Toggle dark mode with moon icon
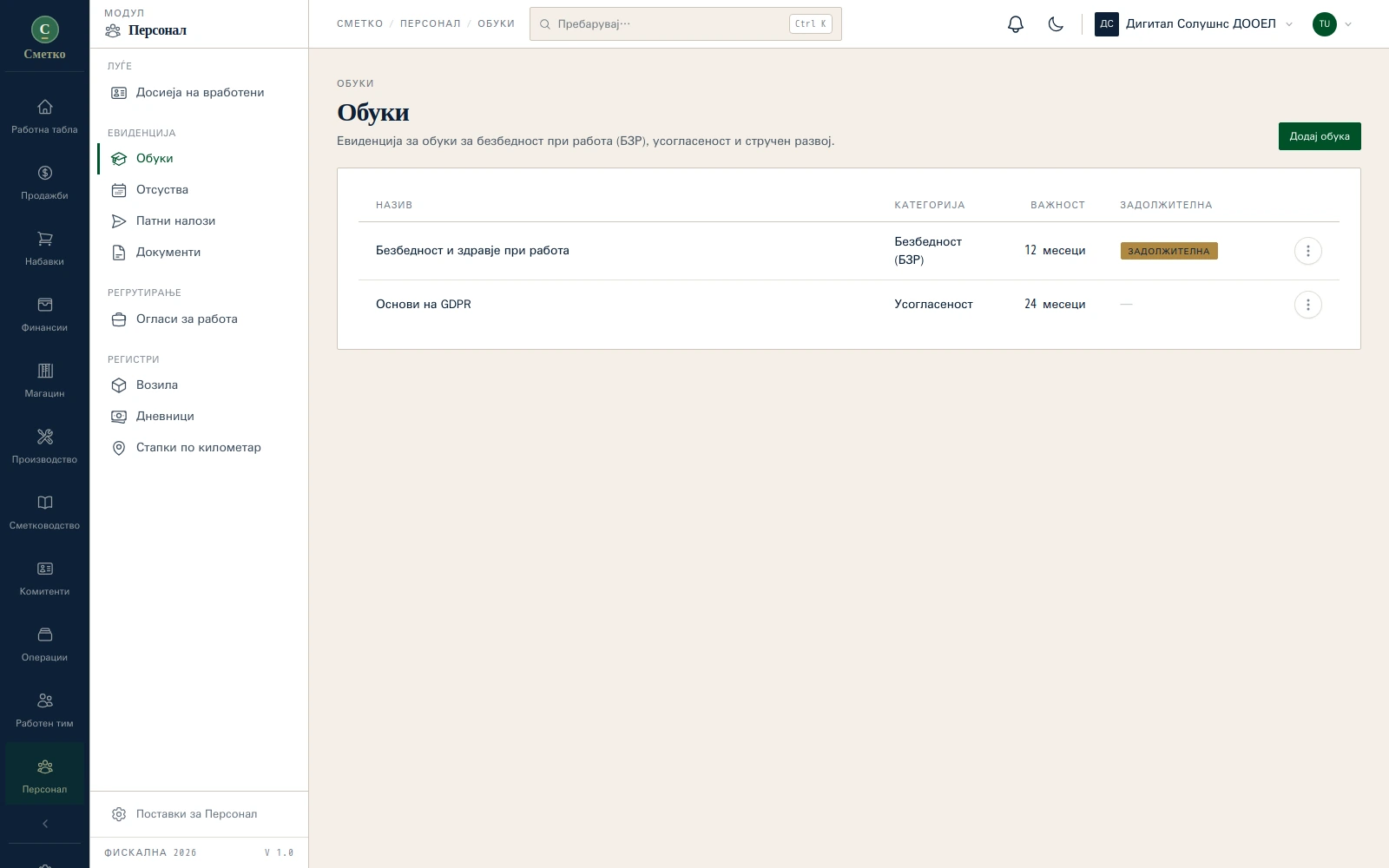Viewport: 1389px width, 868px height. 1056,24
